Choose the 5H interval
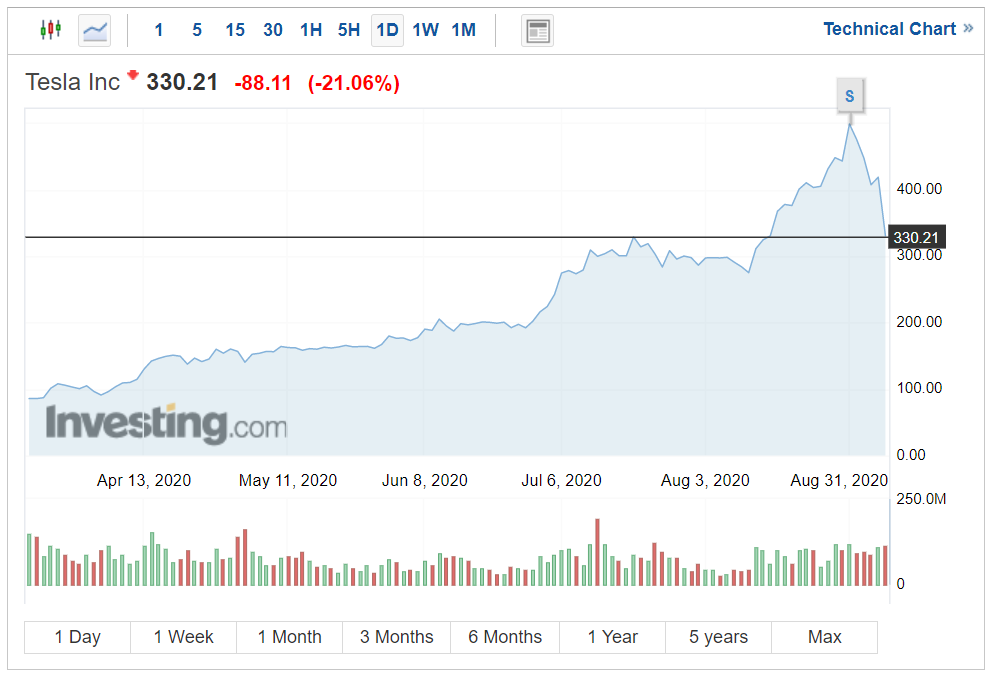This screenshot has width=990, height=679. (349, 30)
